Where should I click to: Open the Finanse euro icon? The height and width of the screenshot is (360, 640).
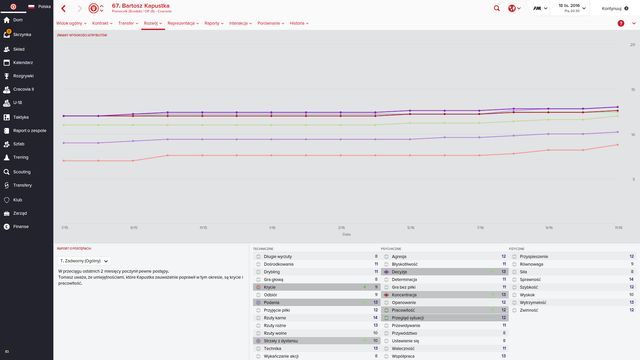7,227
